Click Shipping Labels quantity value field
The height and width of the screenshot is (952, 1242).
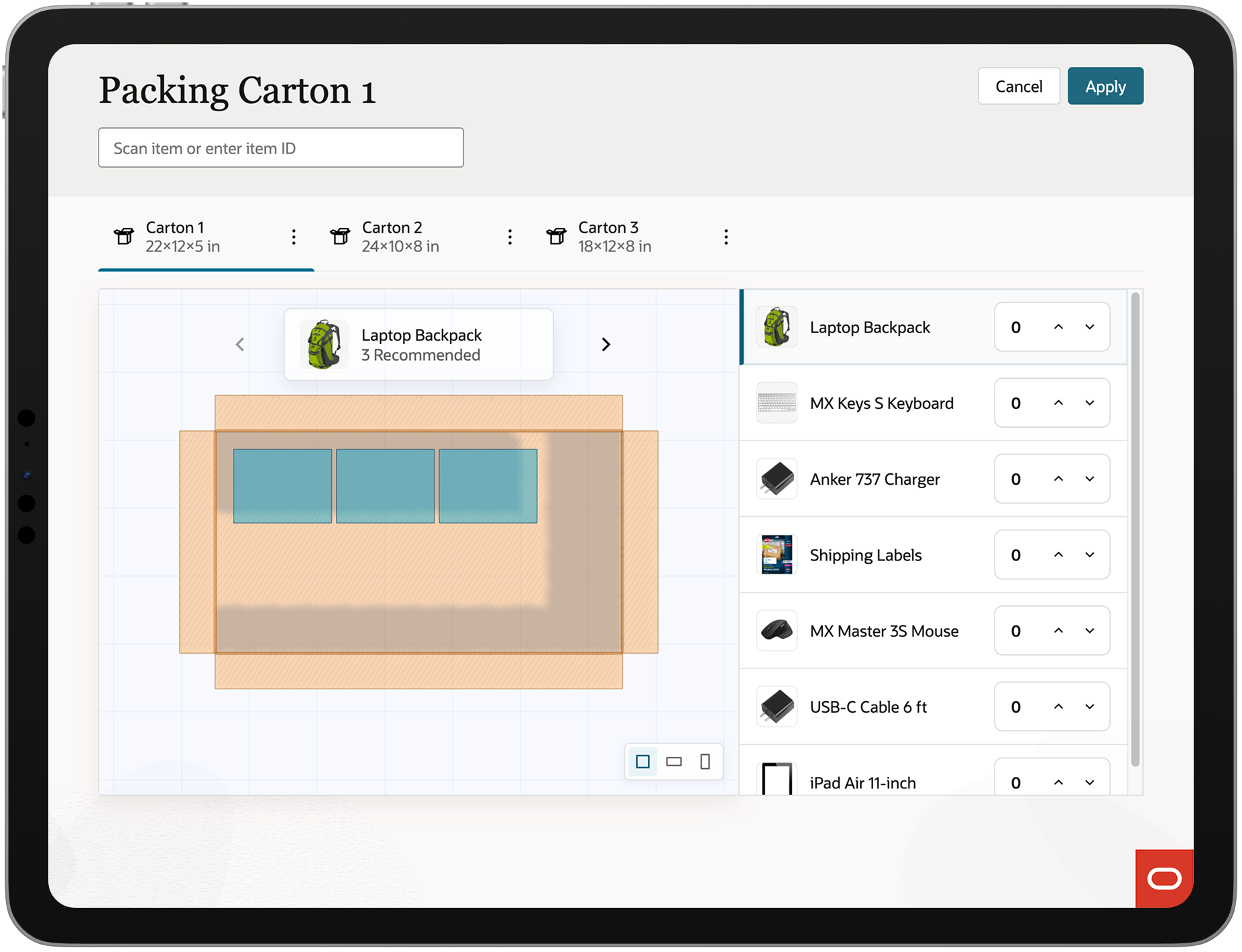(1016, 554)
